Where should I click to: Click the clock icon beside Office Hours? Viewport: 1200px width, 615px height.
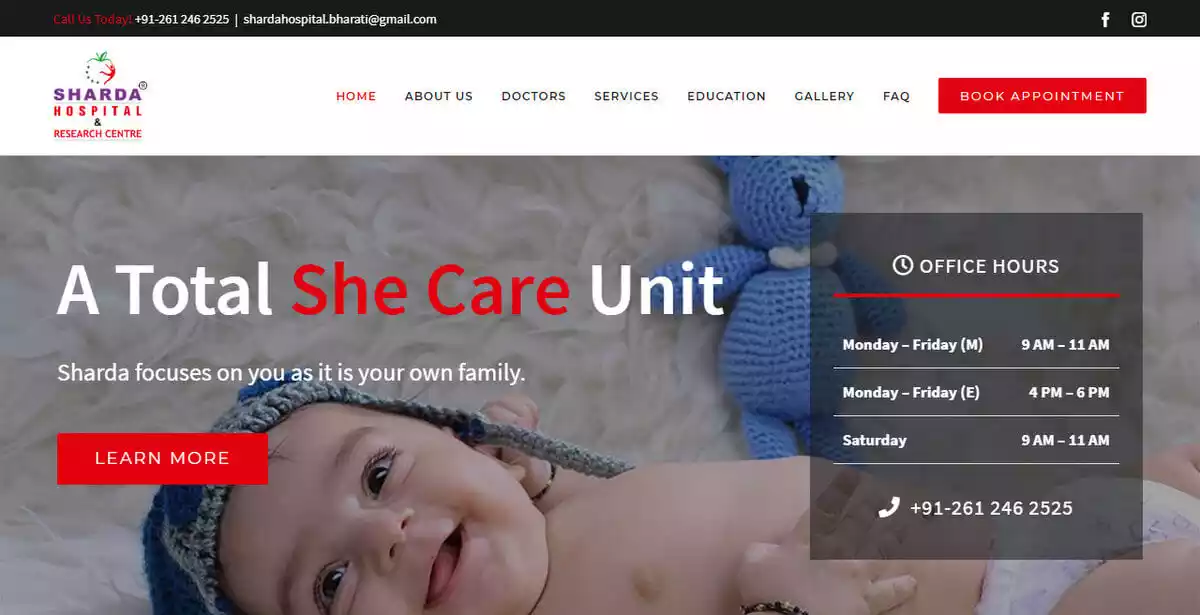pos(903,265)
